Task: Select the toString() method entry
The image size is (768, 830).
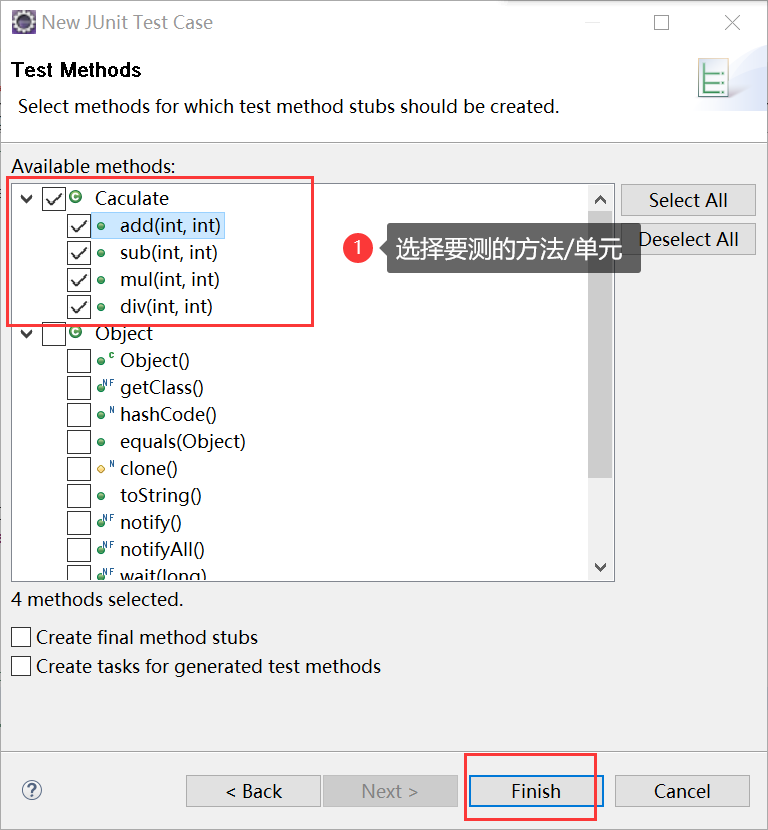Action: (160, 495)
